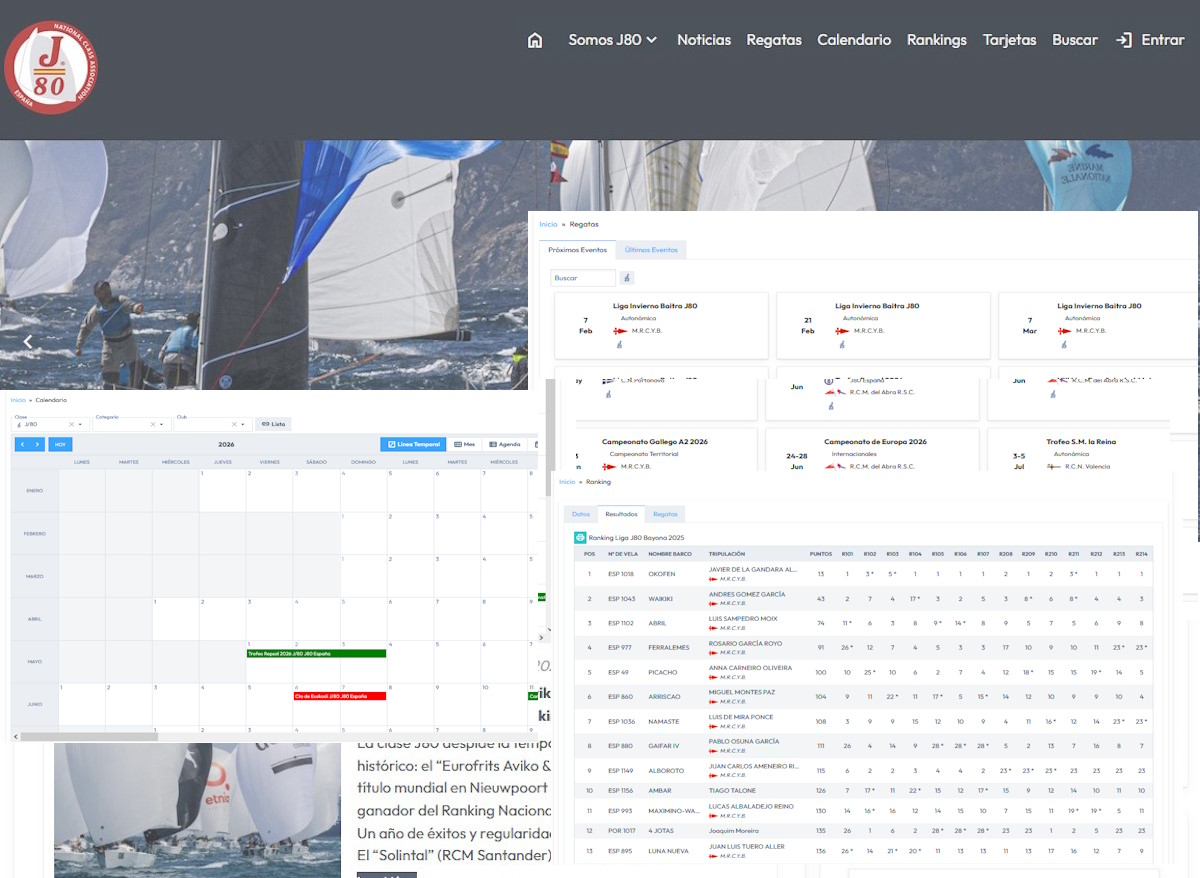1200x878 pixels.
Task: Click the home icon in the navbar
Action: 535,40
